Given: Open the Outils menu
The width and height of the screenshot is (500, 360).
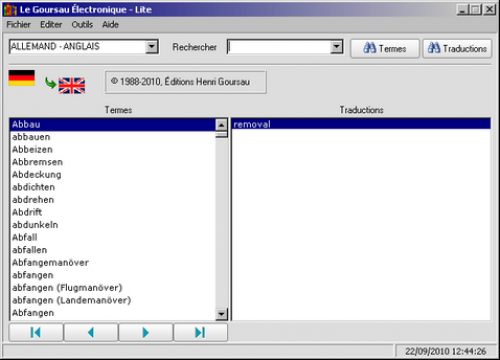Looking at the screenshot, I should [82, 25].
